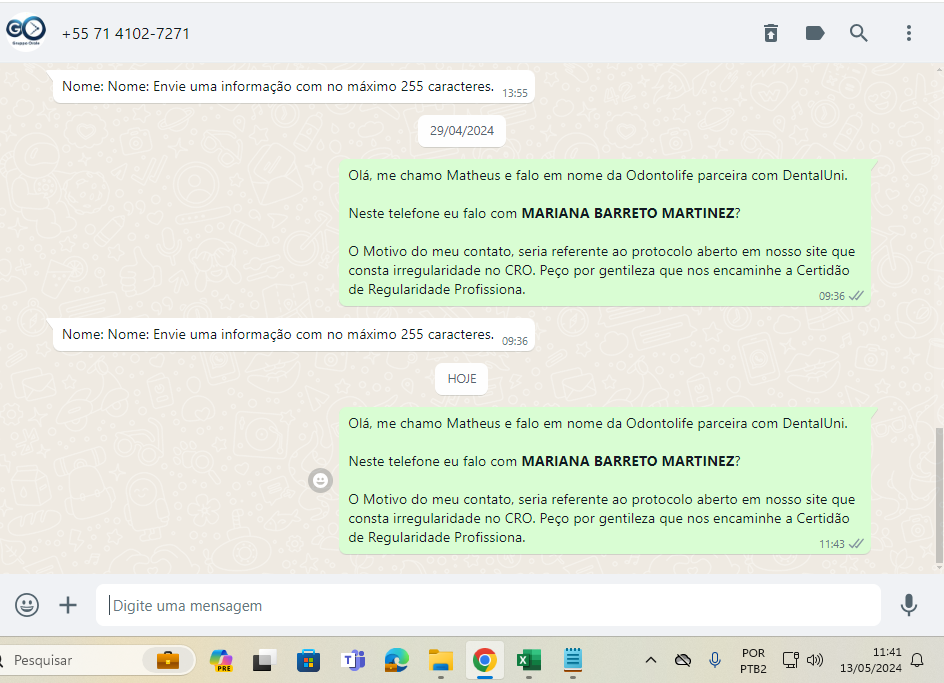944x683 pixels.
Task: Open Microsoft Teams from the taskbar
Action: point(353,660)
